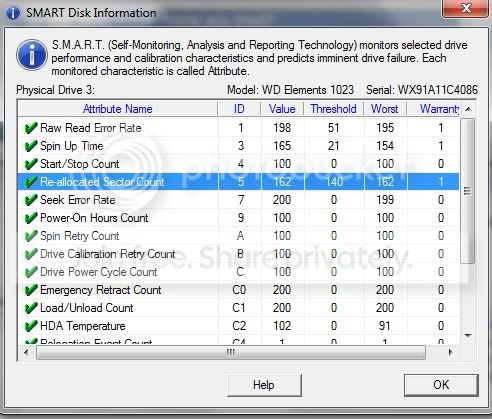
Task: Click the checkmark beside Seek Error Rate
Action: click(x=31, y=200)
